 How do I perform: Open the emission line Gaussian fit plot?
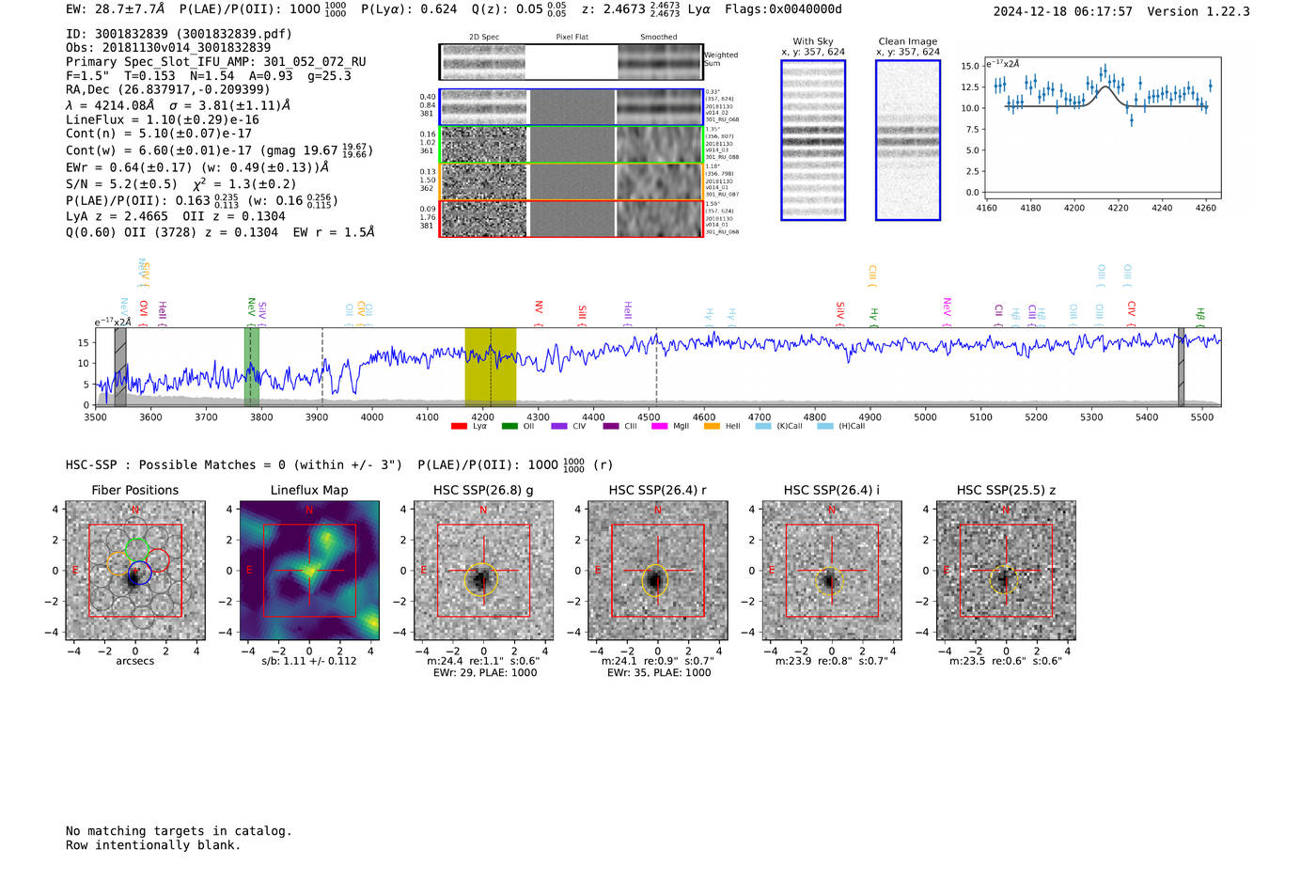[1102, 128]
